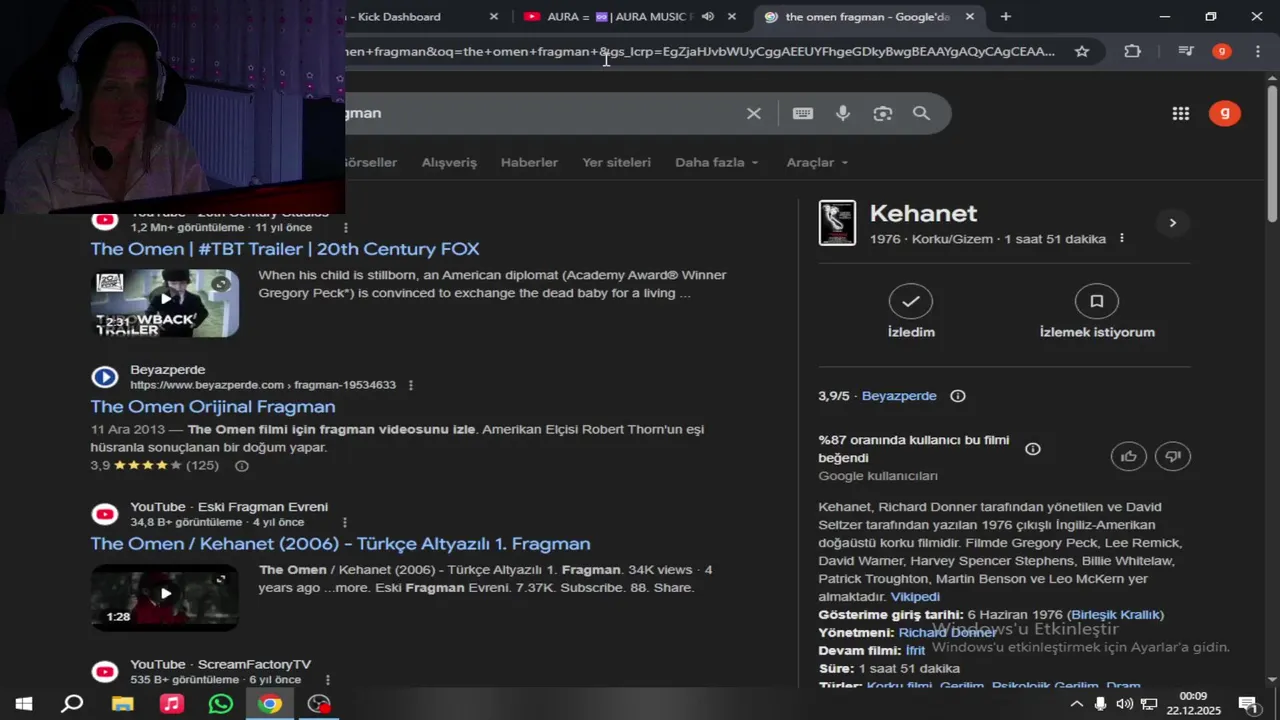The image size is (1280, 720).
Task: Open the Windows Start menu
Action: [24, 704]
